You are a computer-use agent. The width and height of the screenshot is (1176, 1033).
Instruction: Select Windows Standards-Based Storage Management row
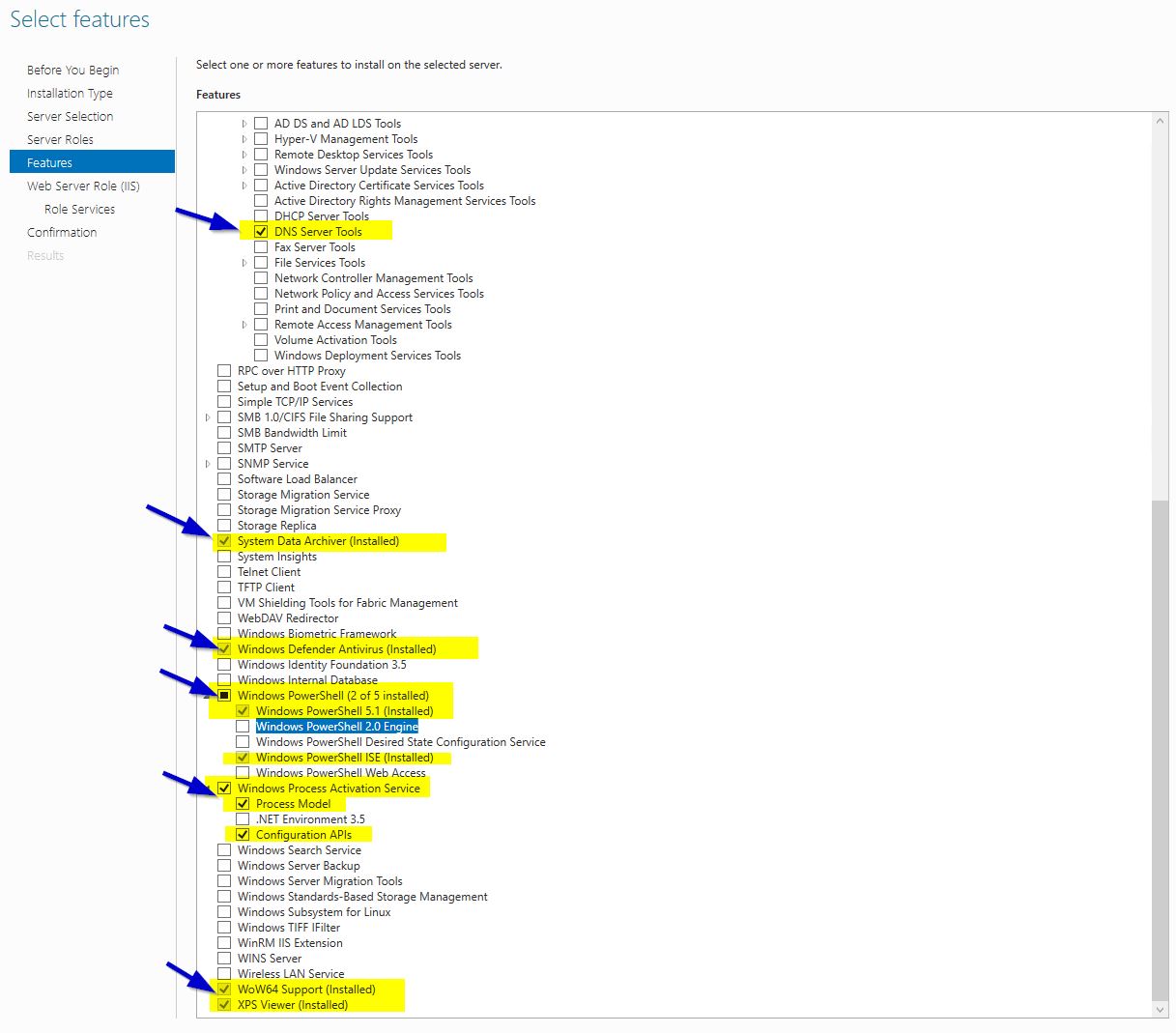click(x=362, y=897)
